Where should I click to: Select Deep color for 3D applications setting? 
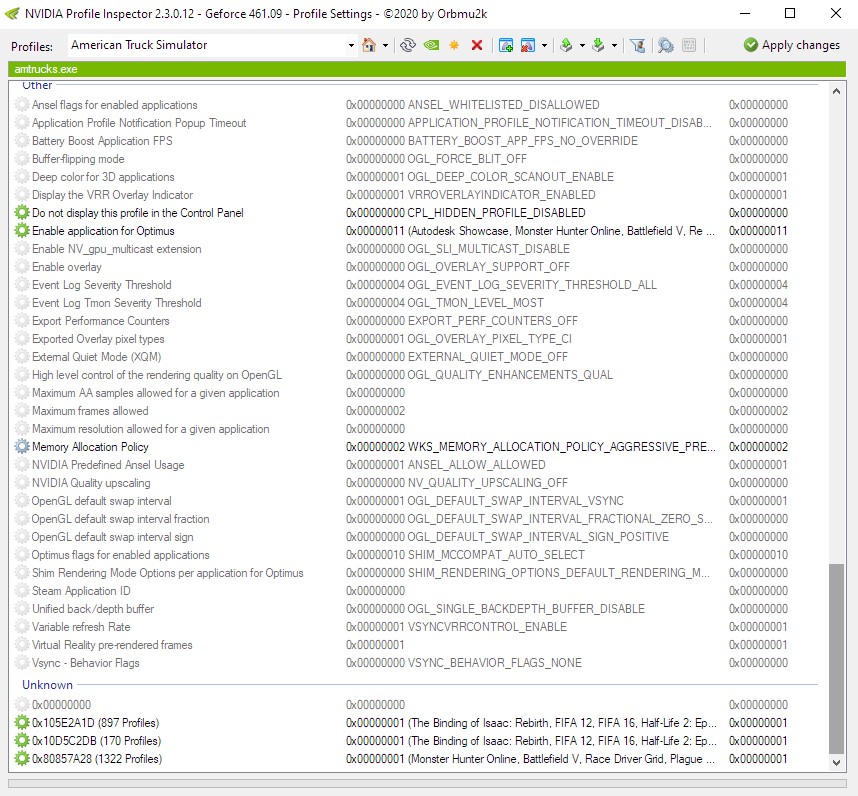417,177
